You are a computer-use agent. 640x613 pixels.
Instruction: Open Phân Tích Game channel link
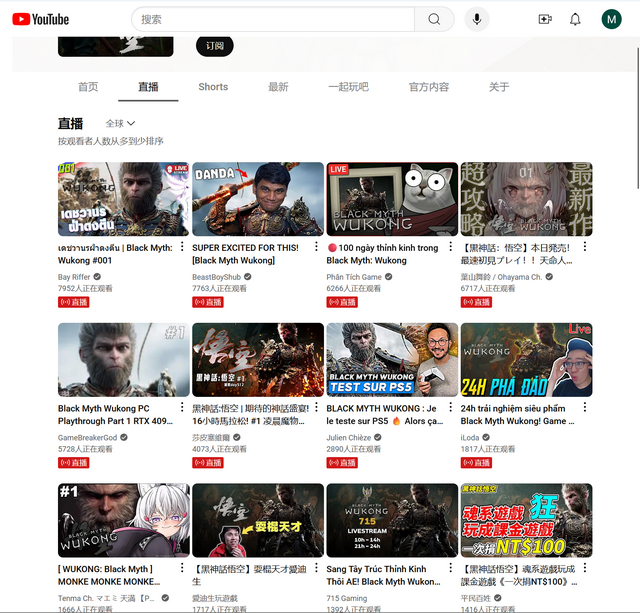coord(354,277)
